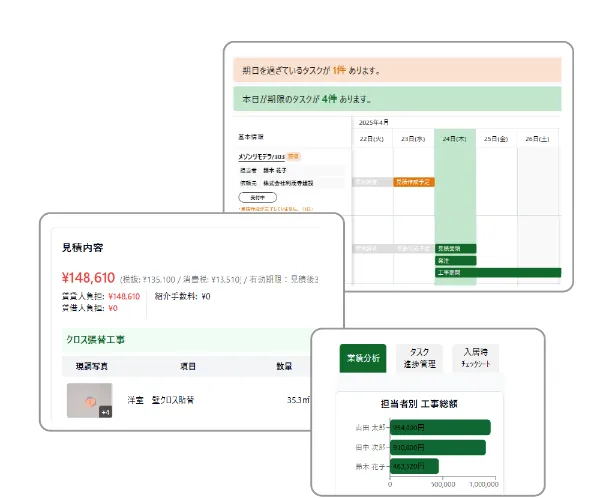Screen dimensions: 600x498
Task: Click the 田中 次郎 chart bar
Action: tap(438, 447)
